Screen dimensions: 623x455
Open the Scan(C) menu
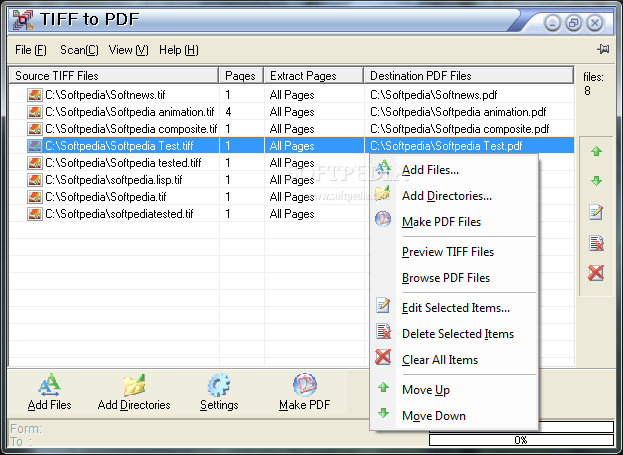[x=79, y=50]
